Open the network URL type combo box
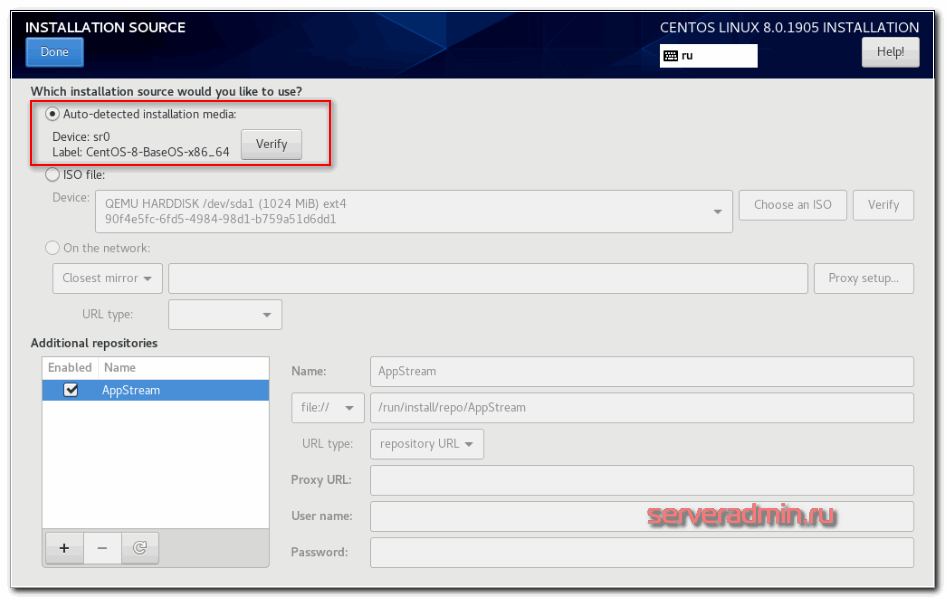This screenshot has width=946, height=599. pyautogui.click(x=225, y=315)
